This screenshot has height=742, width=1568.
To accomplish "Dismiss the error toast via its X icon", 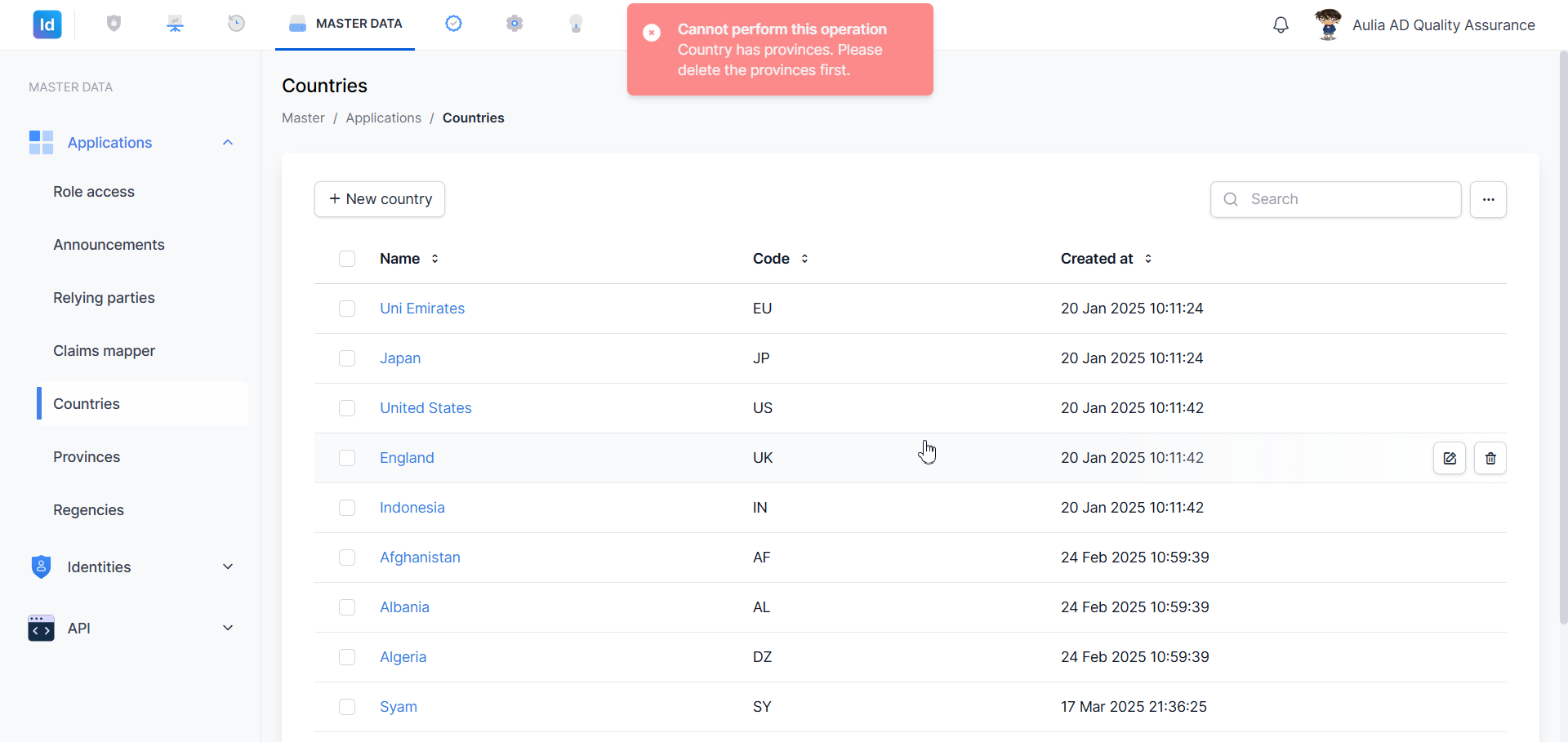I will point(652,33).
